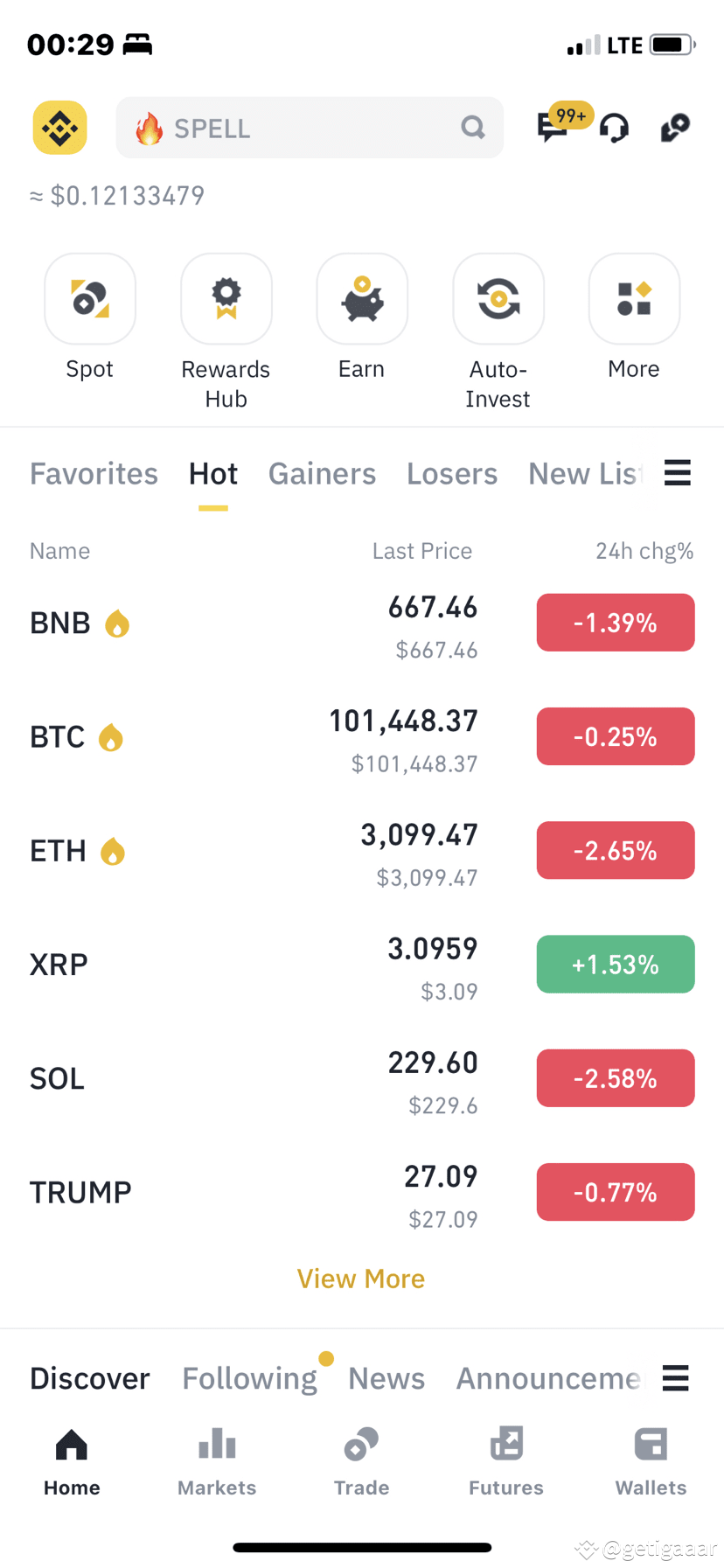This screenshot has width=724, height=1568.
Task: Open the BTC market row
Action: click(x=262, y=737)
